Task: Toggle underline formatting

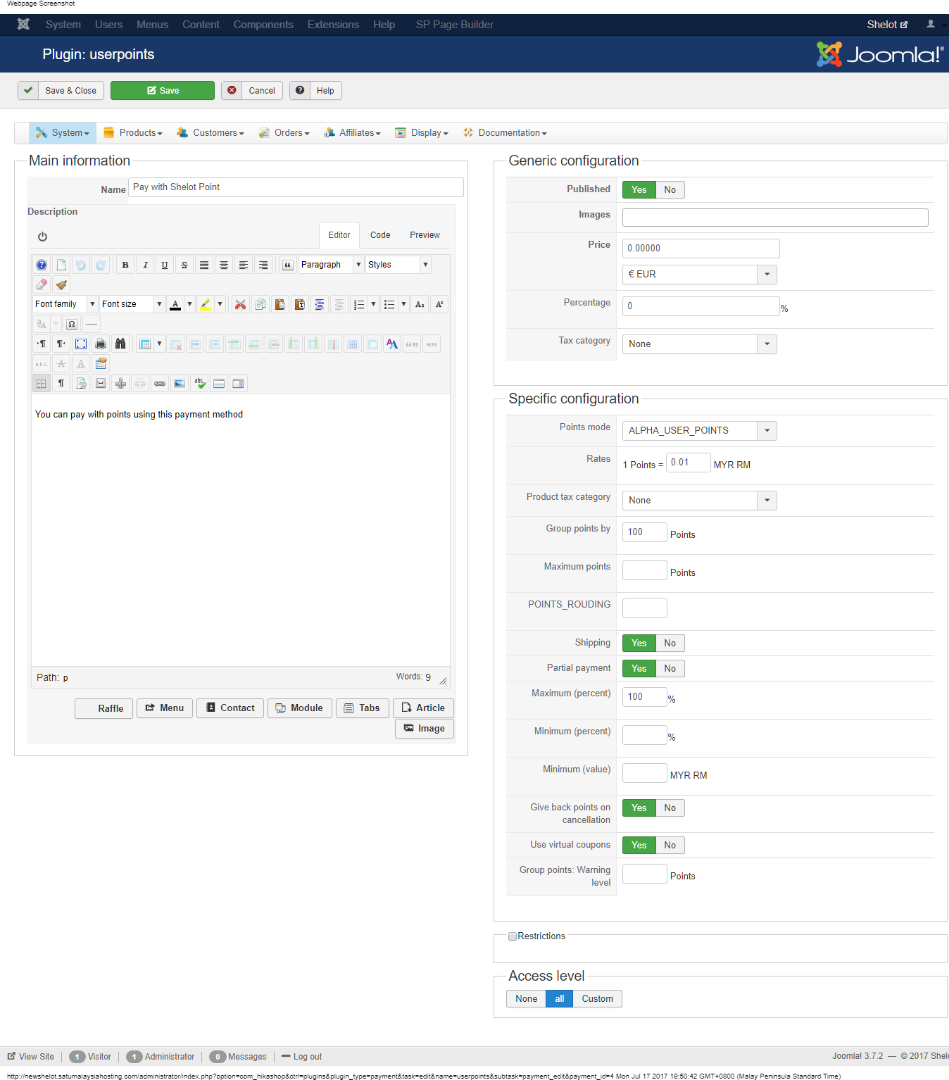Action: pos(165,265)
